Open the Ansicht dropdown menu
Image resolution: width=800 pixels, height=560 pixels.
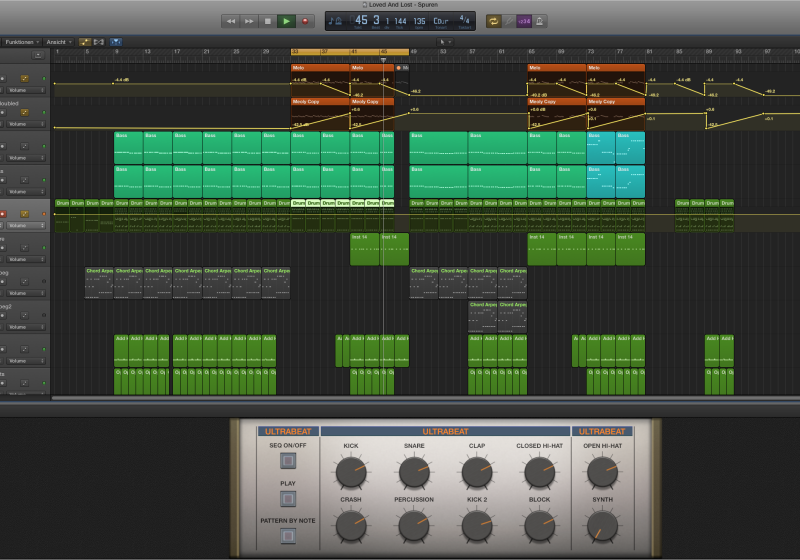(x=59, y=42)
